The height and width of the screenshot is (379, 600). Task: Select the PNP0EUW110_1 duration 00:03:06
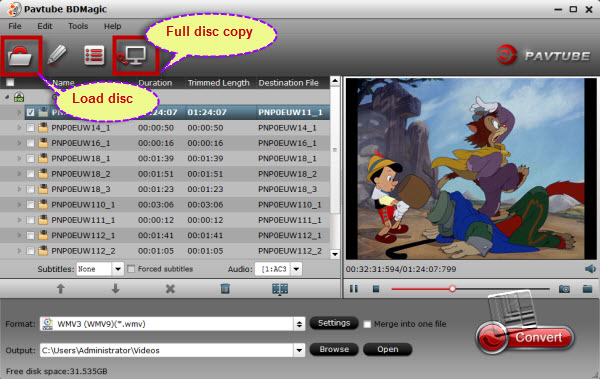pyautogui.click(x=156, y=204)
